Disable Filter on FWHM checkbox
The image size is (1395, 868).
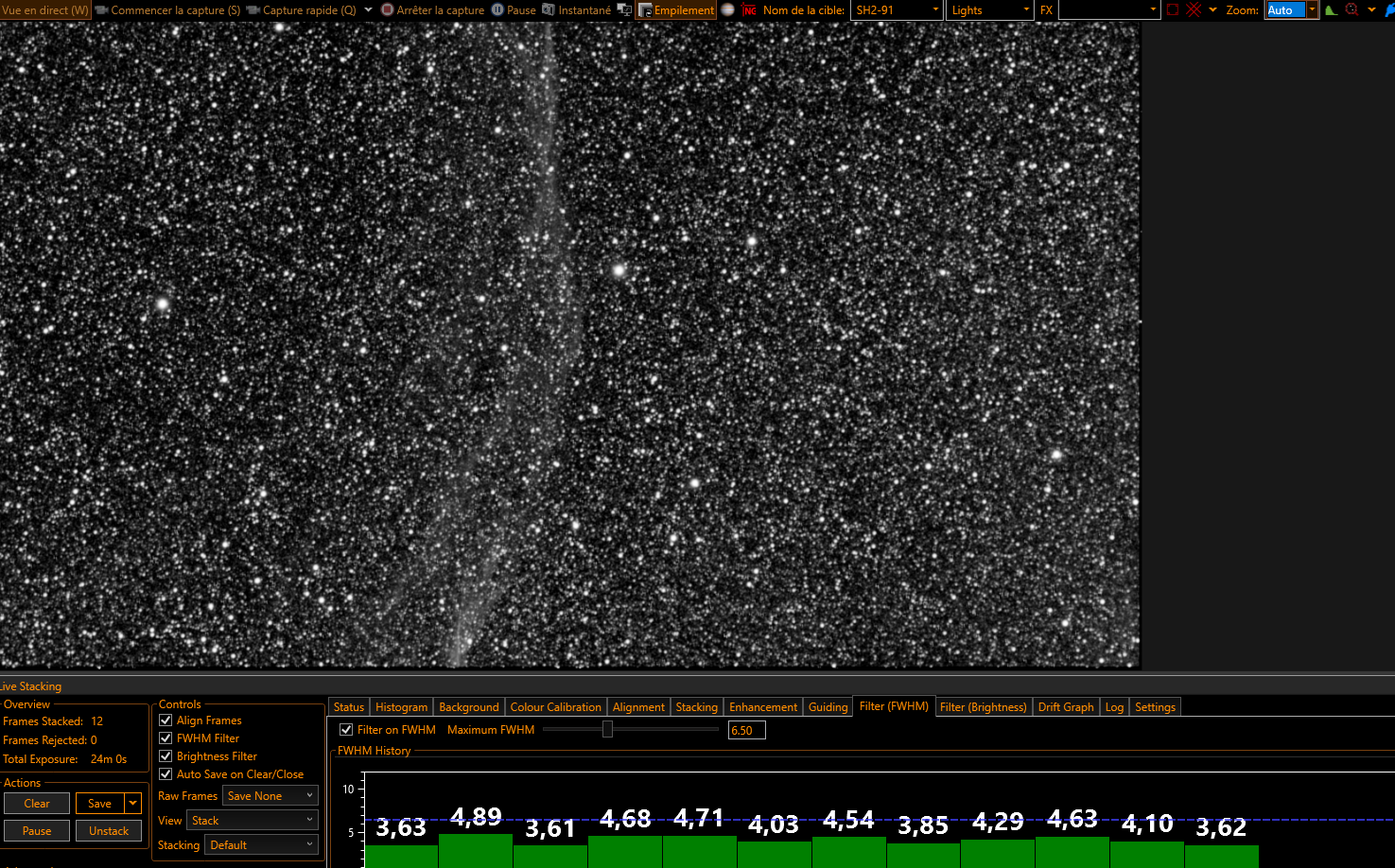click(346, 730)
